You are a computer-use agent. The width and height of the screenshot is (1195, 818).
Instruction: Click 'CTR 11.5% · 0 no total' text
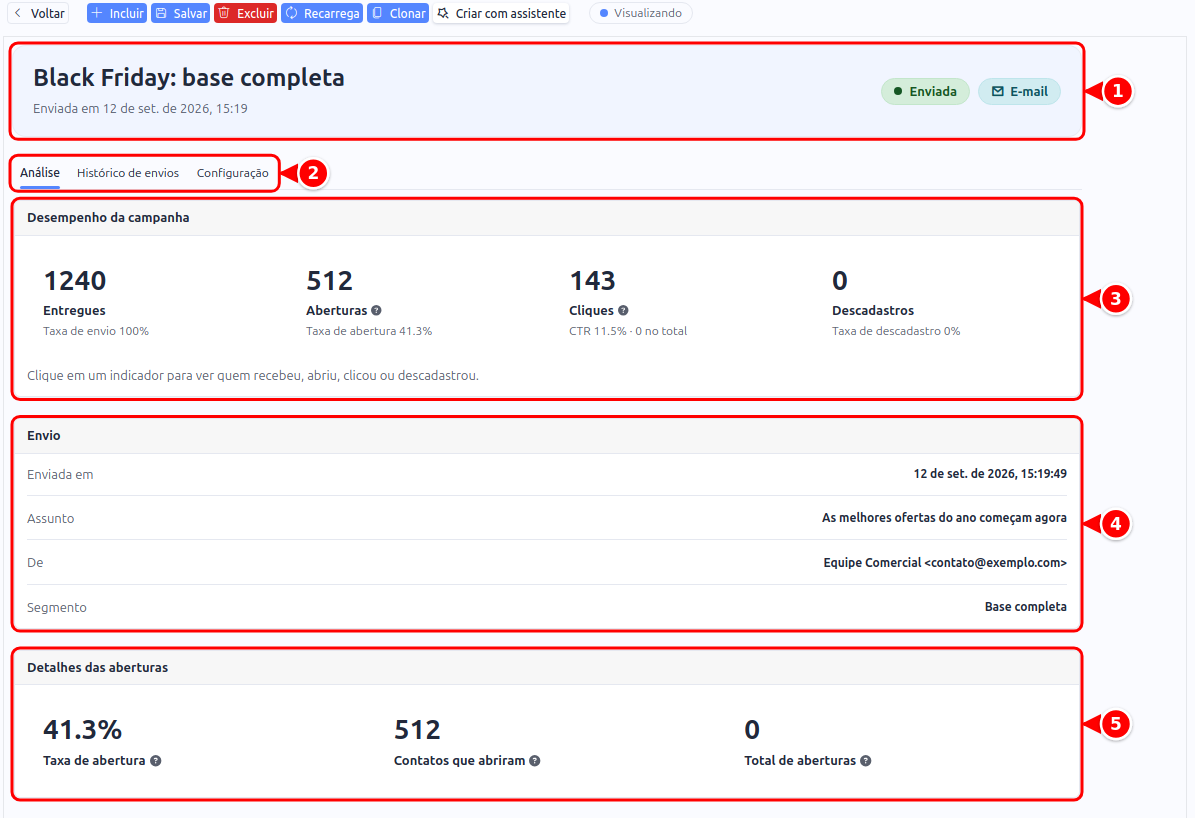pyautogui.click(x=628, y=332)
